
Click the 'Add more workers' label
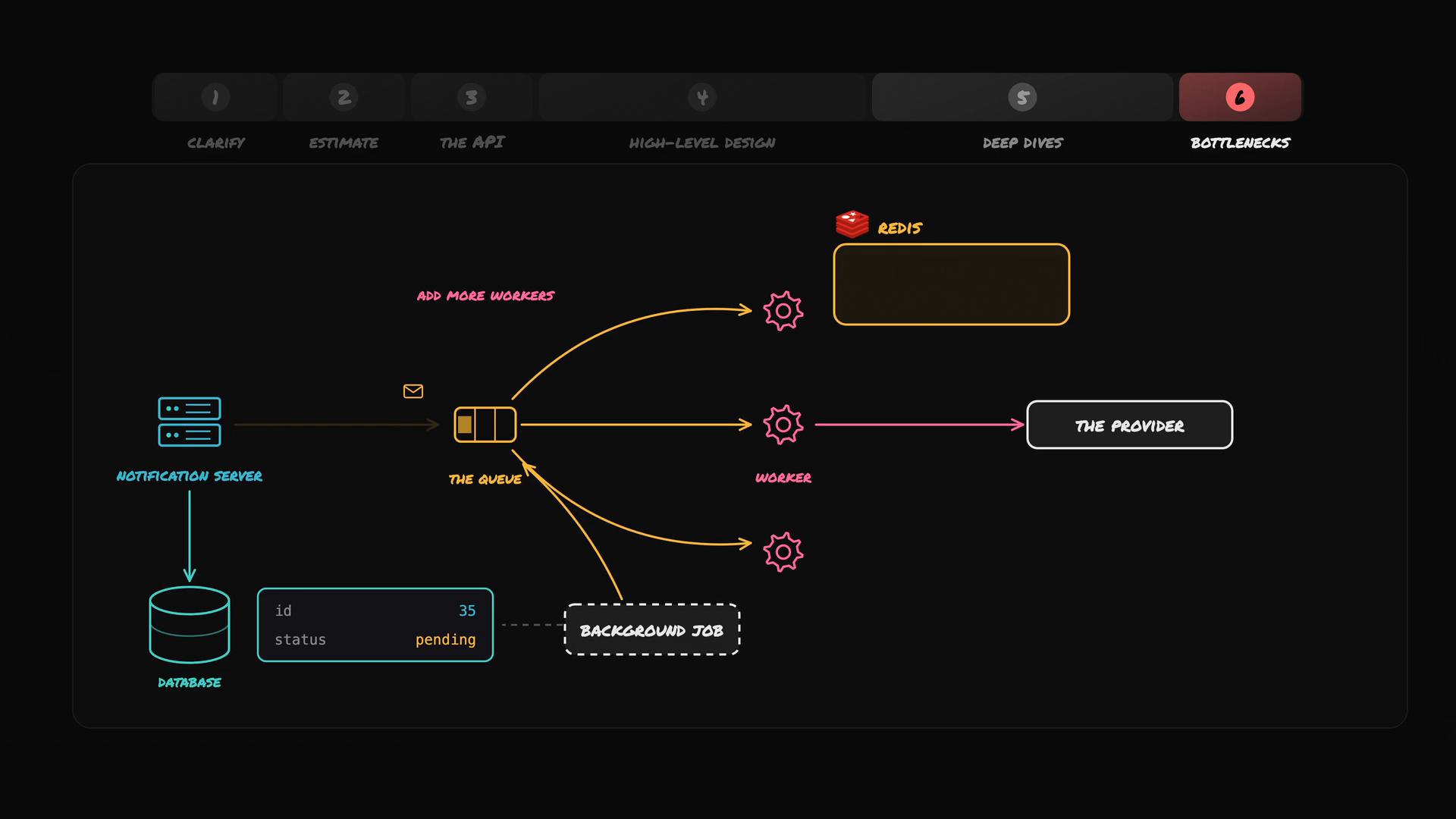coord(485,296)
